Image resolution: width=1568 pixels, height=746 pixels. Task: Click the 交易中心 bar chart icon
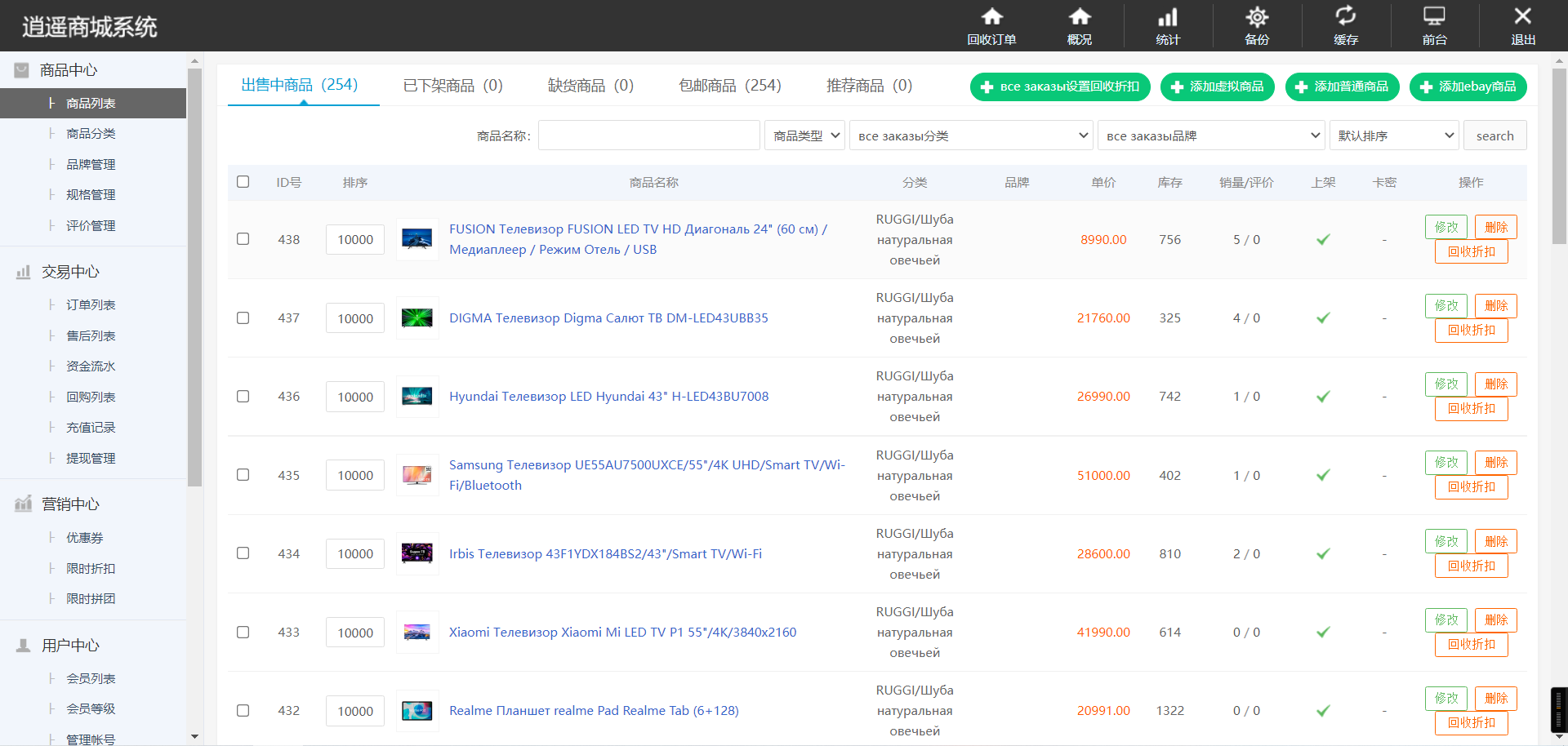click(x=23, y=272)
